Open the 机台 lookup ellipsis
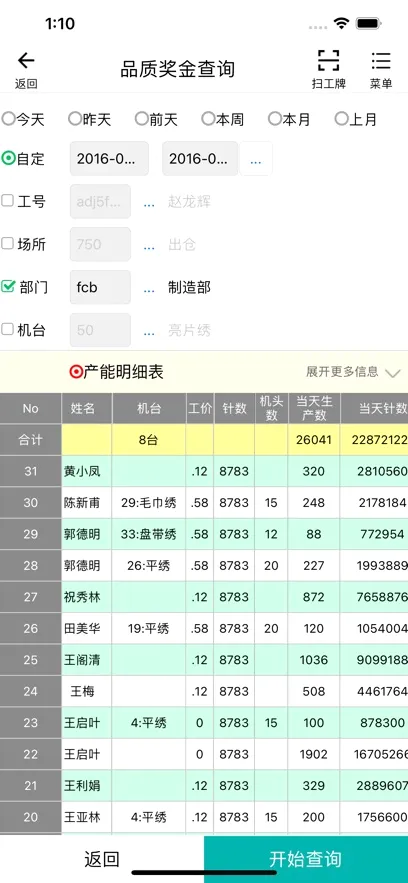 click(x=149, y=331)
